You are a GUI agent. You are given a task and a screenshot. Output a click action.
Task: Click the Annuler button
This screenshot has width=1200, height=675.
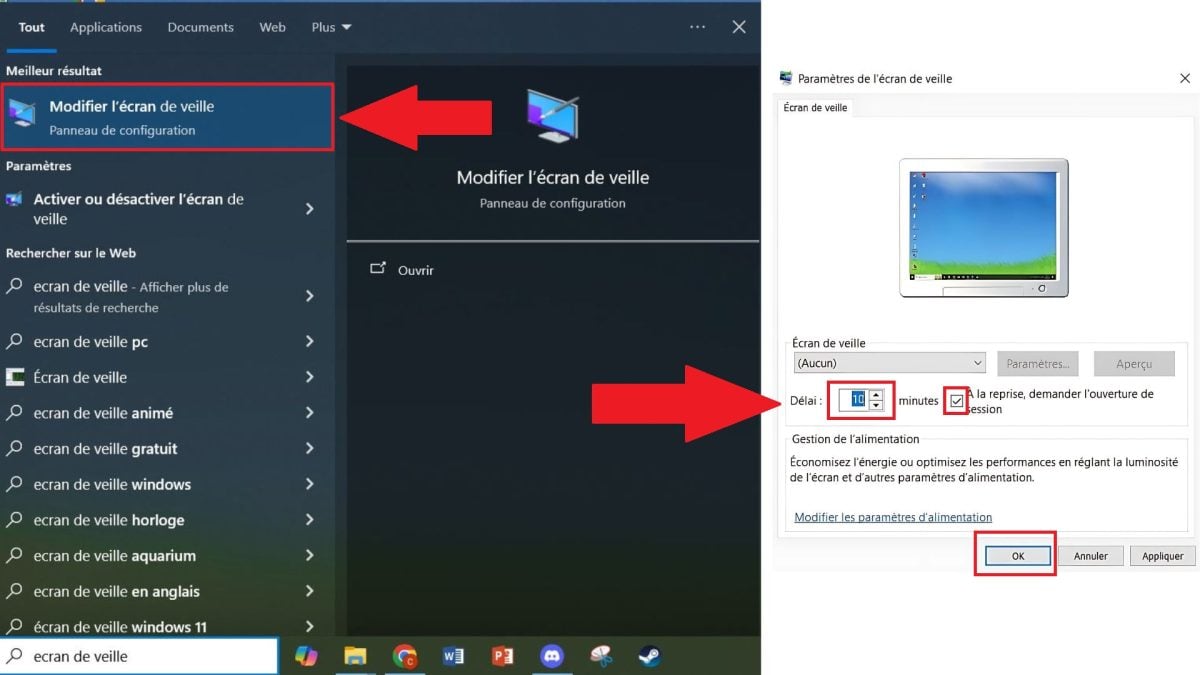pos(1090,556)
